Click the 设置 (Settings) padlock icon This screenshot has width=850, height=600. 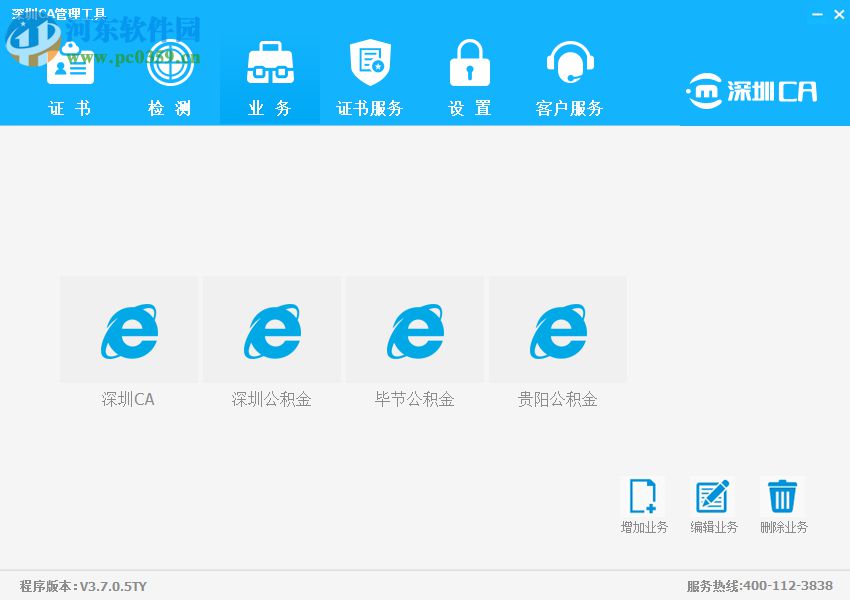pos(469,60)
